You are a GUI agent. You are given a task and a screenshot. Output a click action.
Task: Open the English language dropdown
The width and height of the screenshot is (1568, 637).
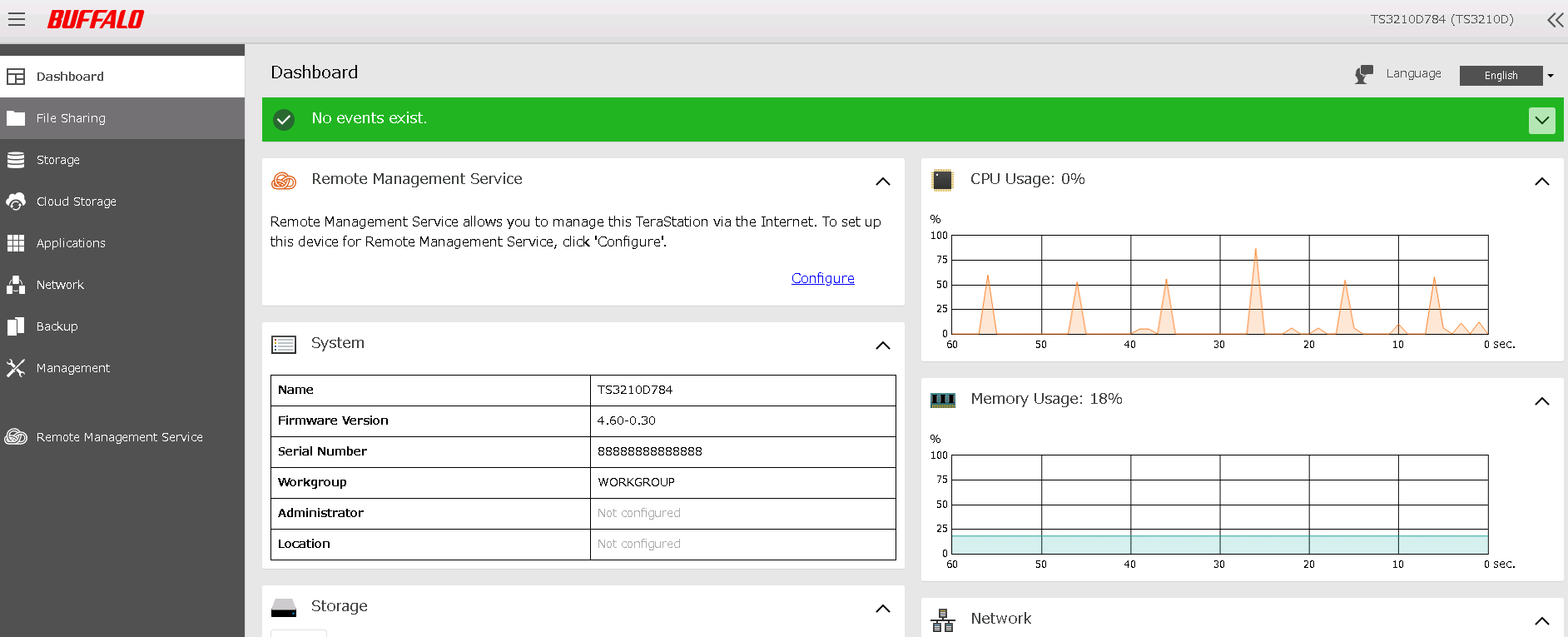click(x=1507, y=76)
